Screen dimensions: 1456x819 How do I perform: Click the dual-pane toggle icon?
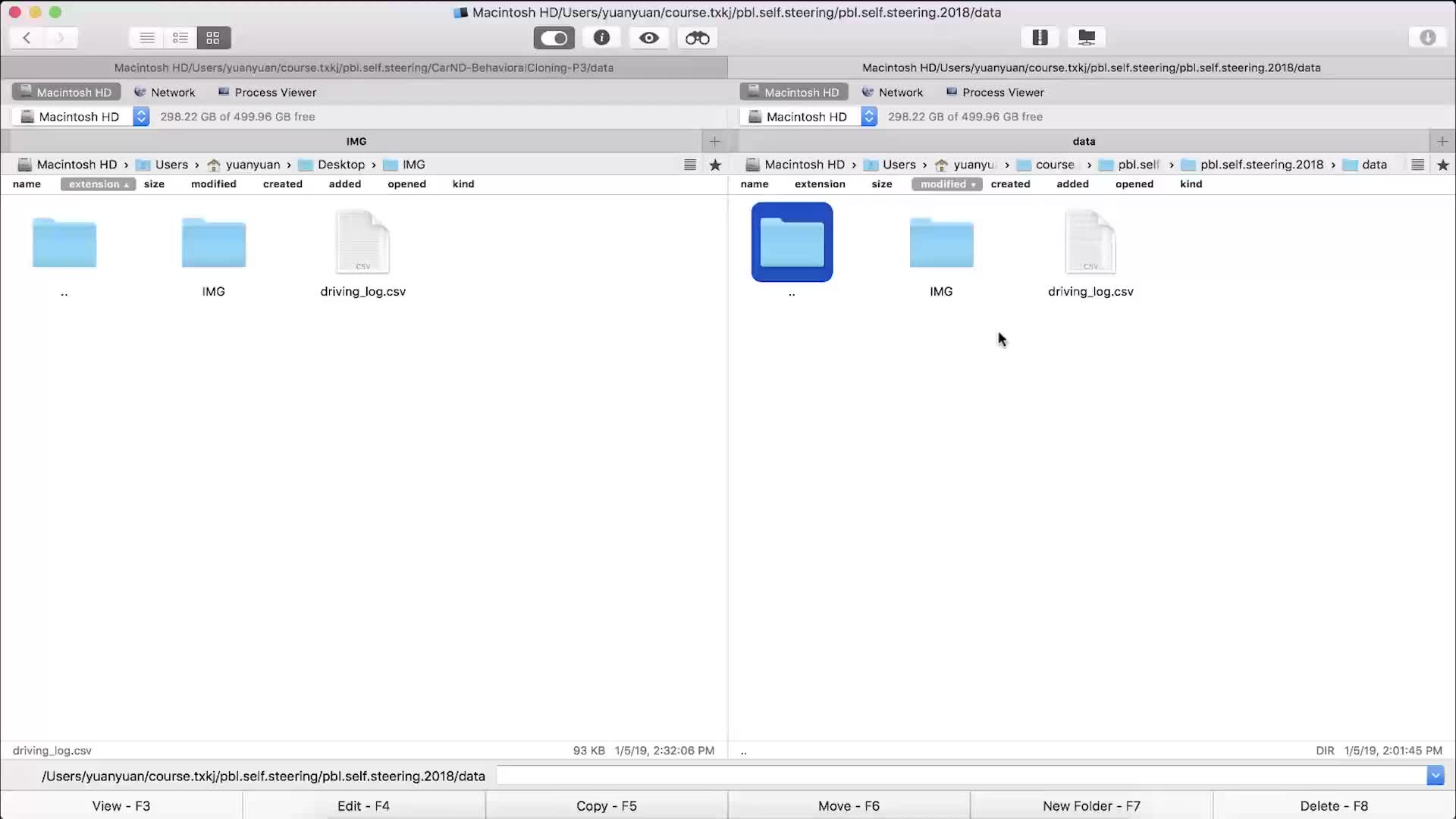pos(553,37)
